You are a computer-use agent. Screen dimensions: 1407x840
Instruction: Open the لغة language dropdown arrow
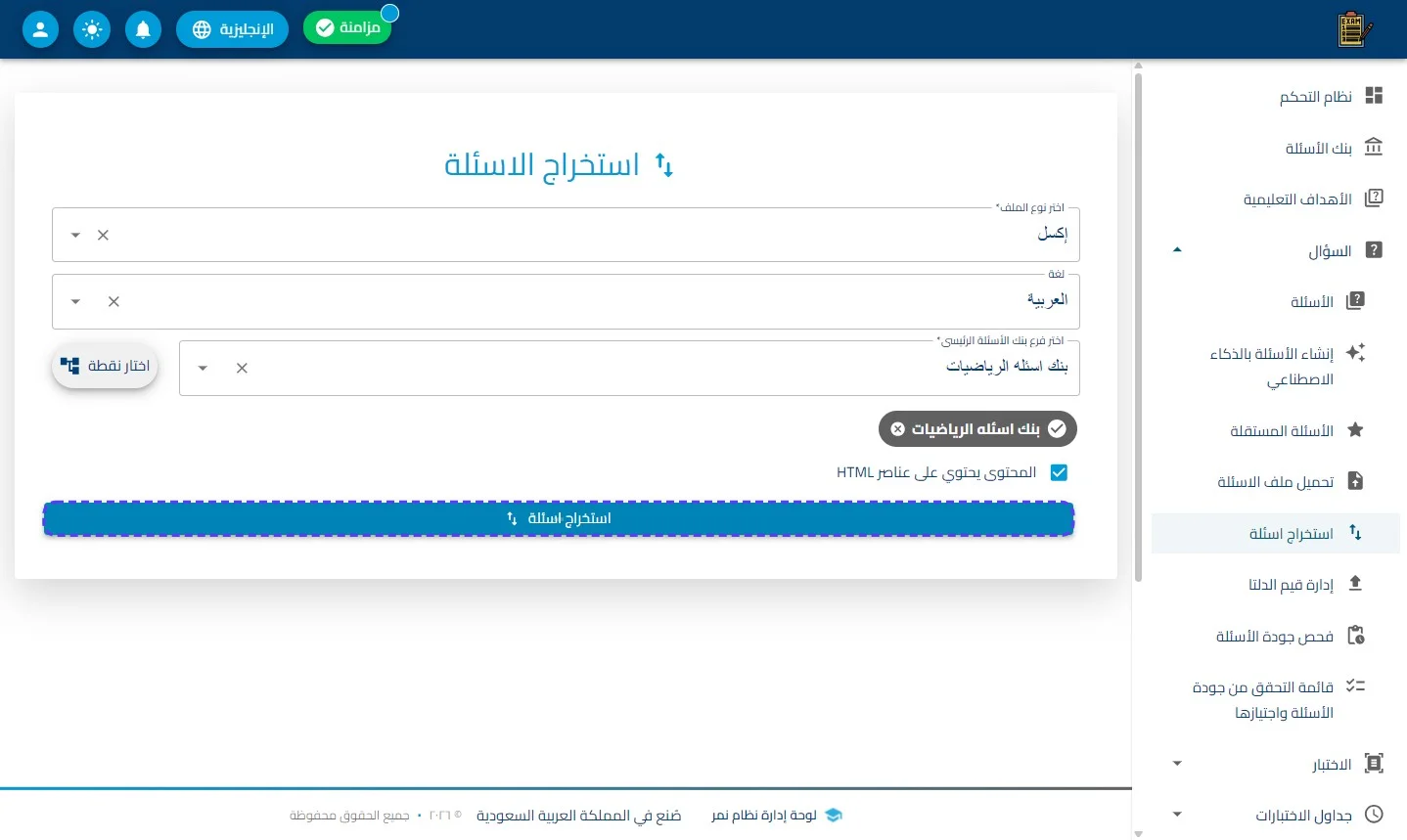click(x=75, y=301)
